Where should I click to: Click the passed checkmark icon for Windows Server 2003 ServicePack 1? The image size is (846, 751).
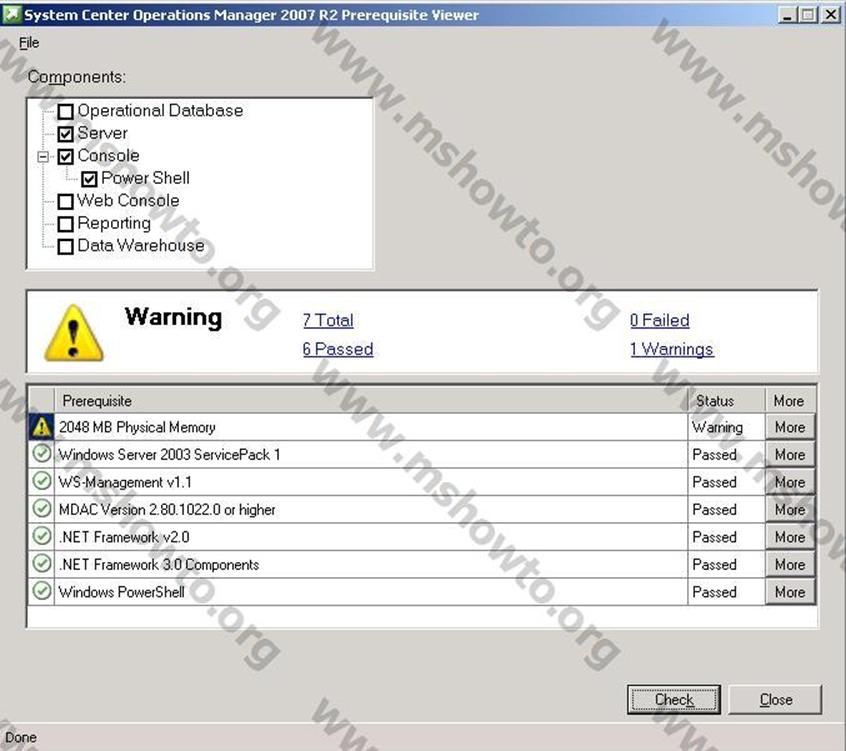click(x=42, y=454)
